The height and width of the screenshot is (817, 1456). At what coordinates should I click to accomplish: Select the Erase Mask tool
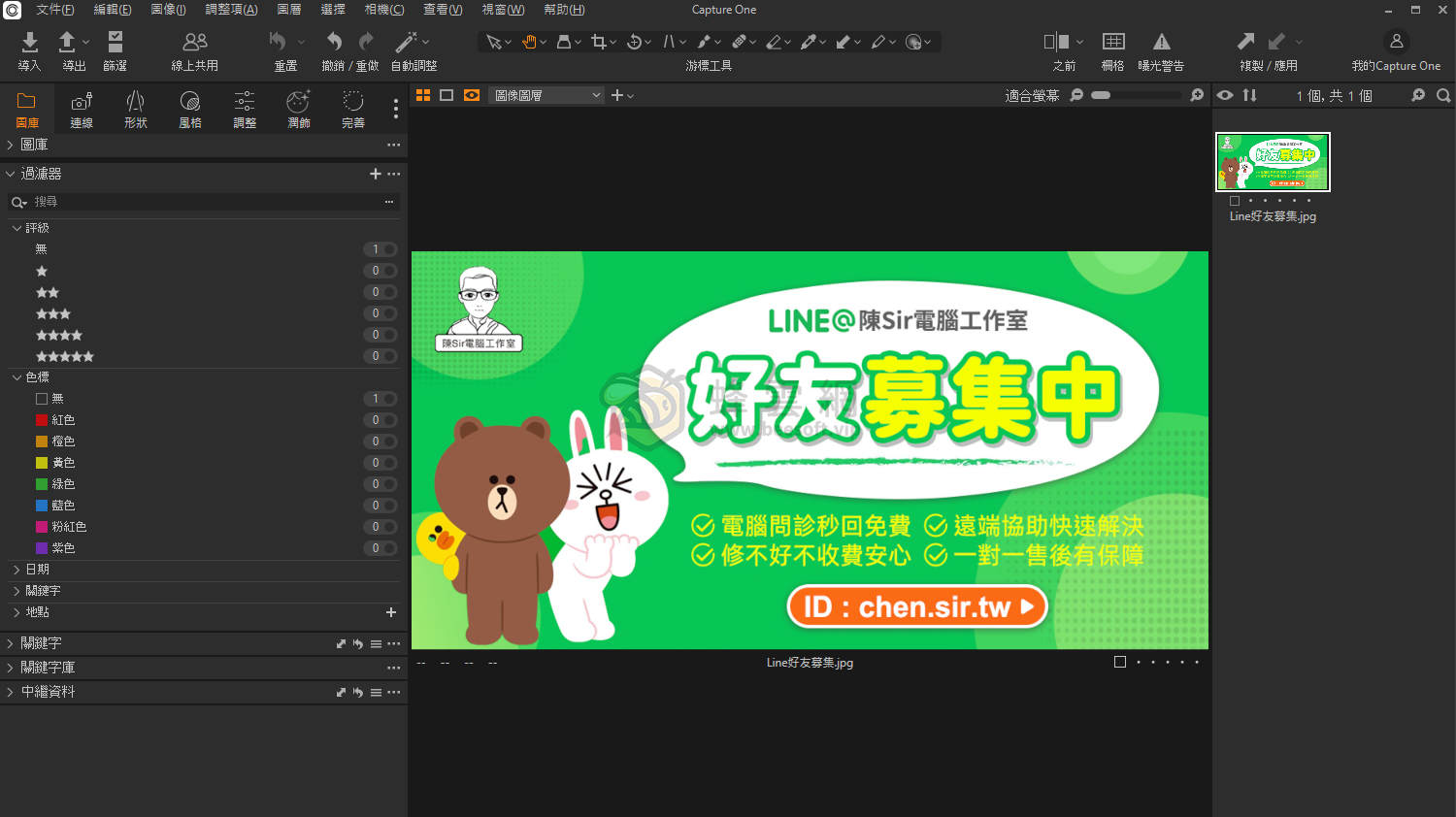[x=774, y=42]
